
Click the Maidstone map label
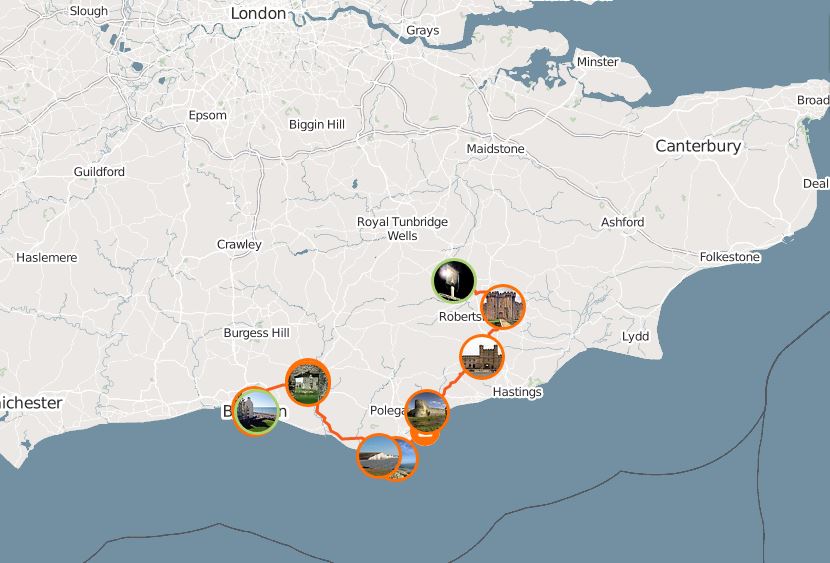coord(495,149)
